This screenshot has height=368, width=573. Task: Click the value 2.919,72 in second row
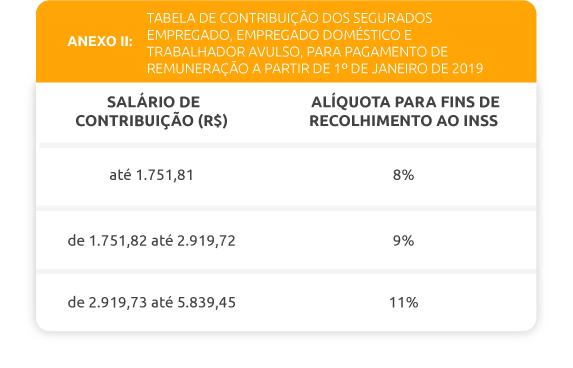point(206,240)
